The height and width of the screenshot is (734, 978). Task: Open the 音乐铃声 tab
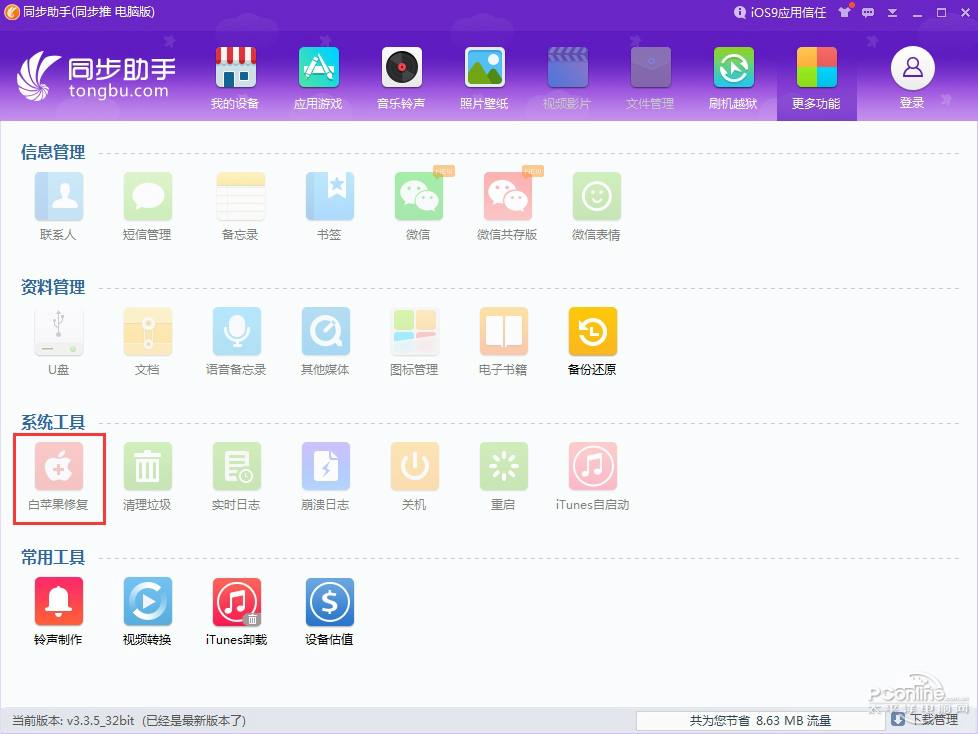(x=401, y=77)
